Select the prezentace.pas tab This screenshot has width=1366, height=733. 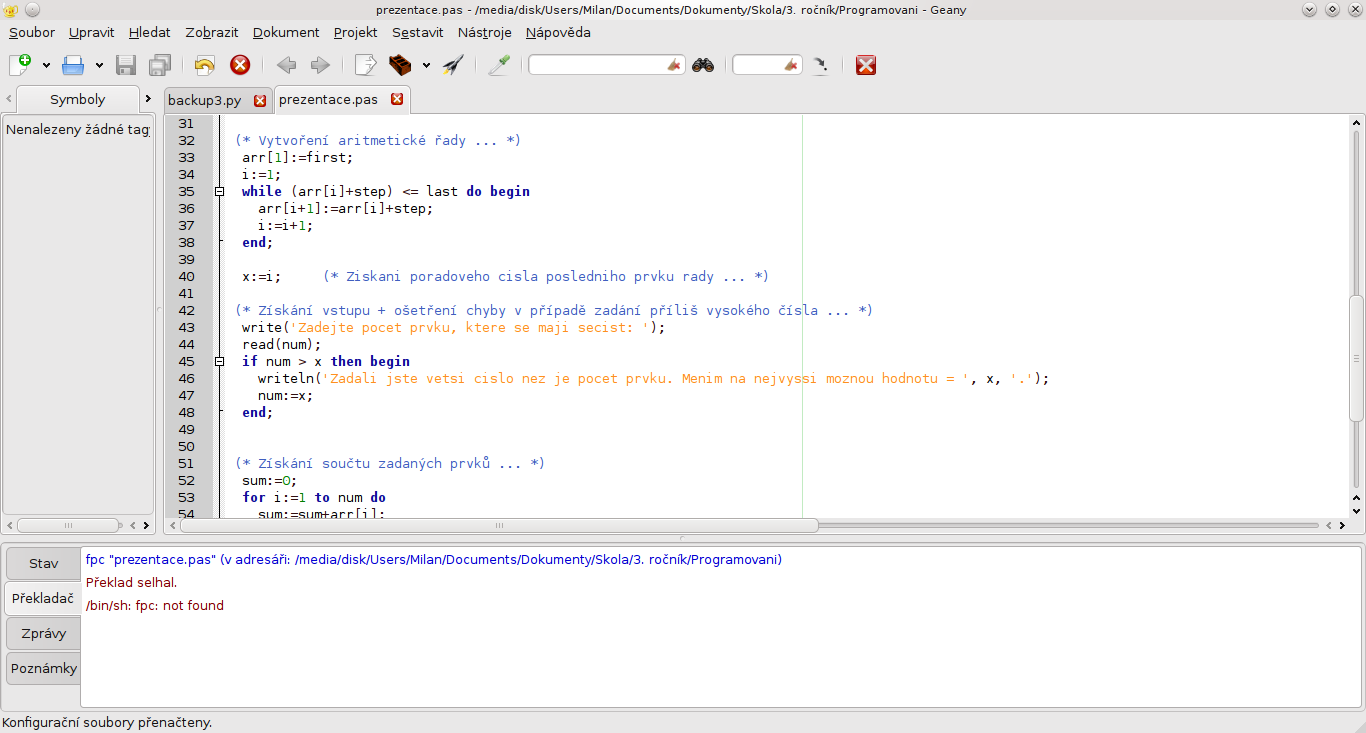point(329,99)
